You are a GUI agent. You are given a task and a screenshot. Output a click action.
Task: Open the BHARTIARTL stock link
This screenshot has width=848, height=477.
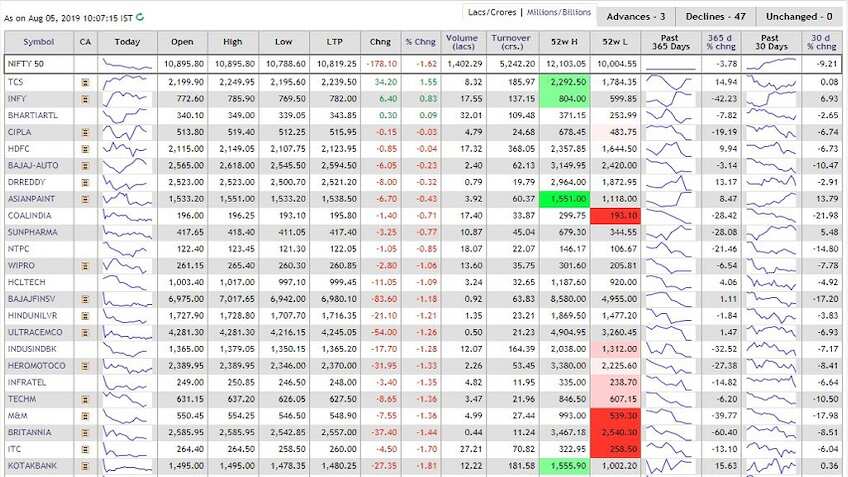(32, 116)
